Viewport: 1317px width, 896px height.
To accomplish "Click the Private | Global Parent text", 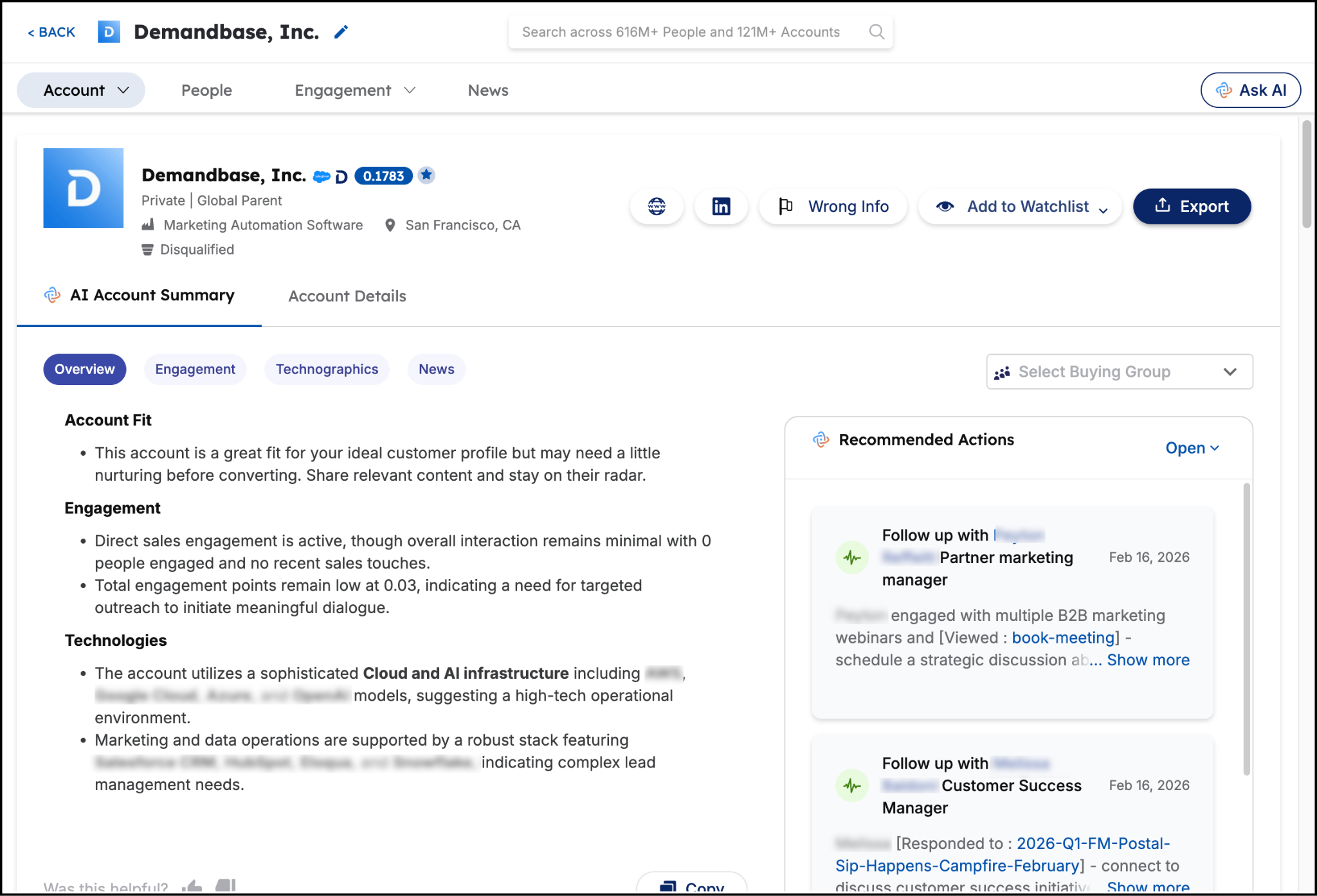I will (212, 201).
